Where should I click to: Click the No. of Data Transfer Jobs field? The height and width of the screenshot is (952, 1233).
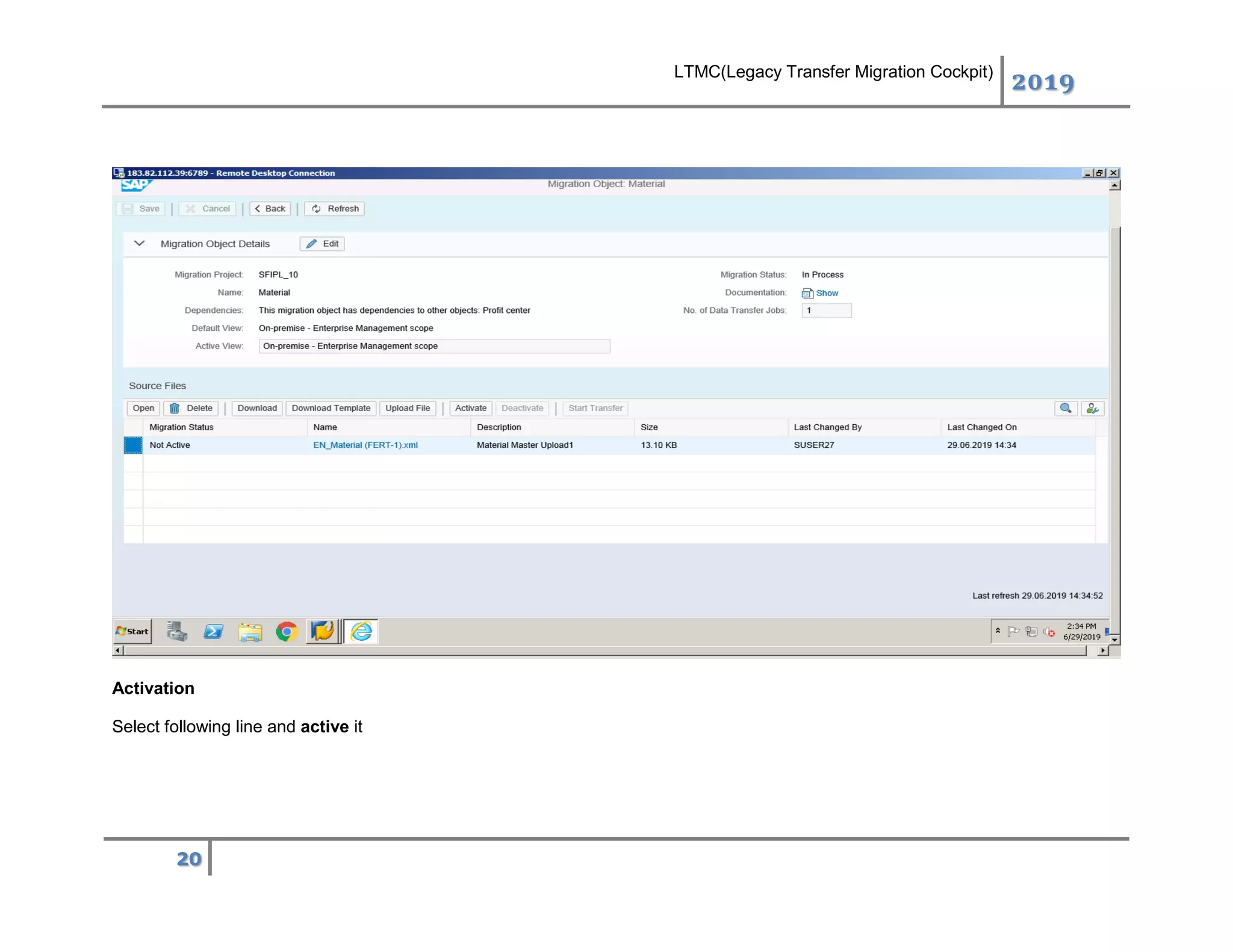coord(826,311)
